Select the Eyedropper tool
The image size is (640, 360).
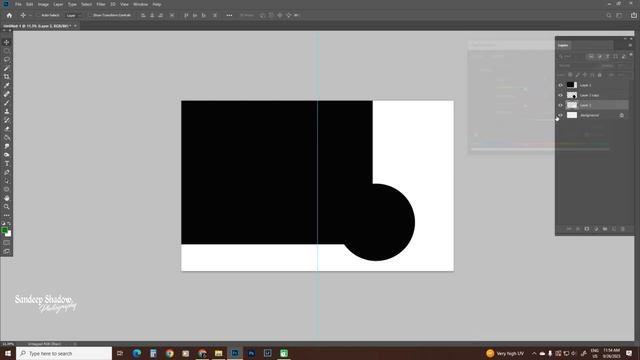[x=7, y=85]
